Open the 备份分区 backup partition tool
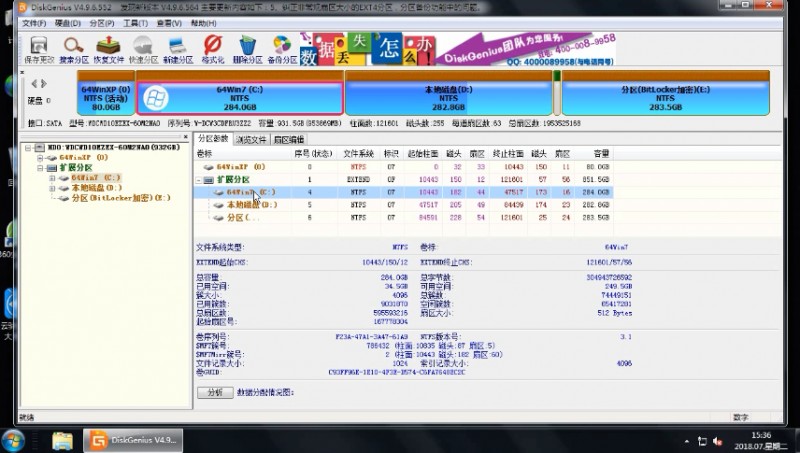 (282, 50)
